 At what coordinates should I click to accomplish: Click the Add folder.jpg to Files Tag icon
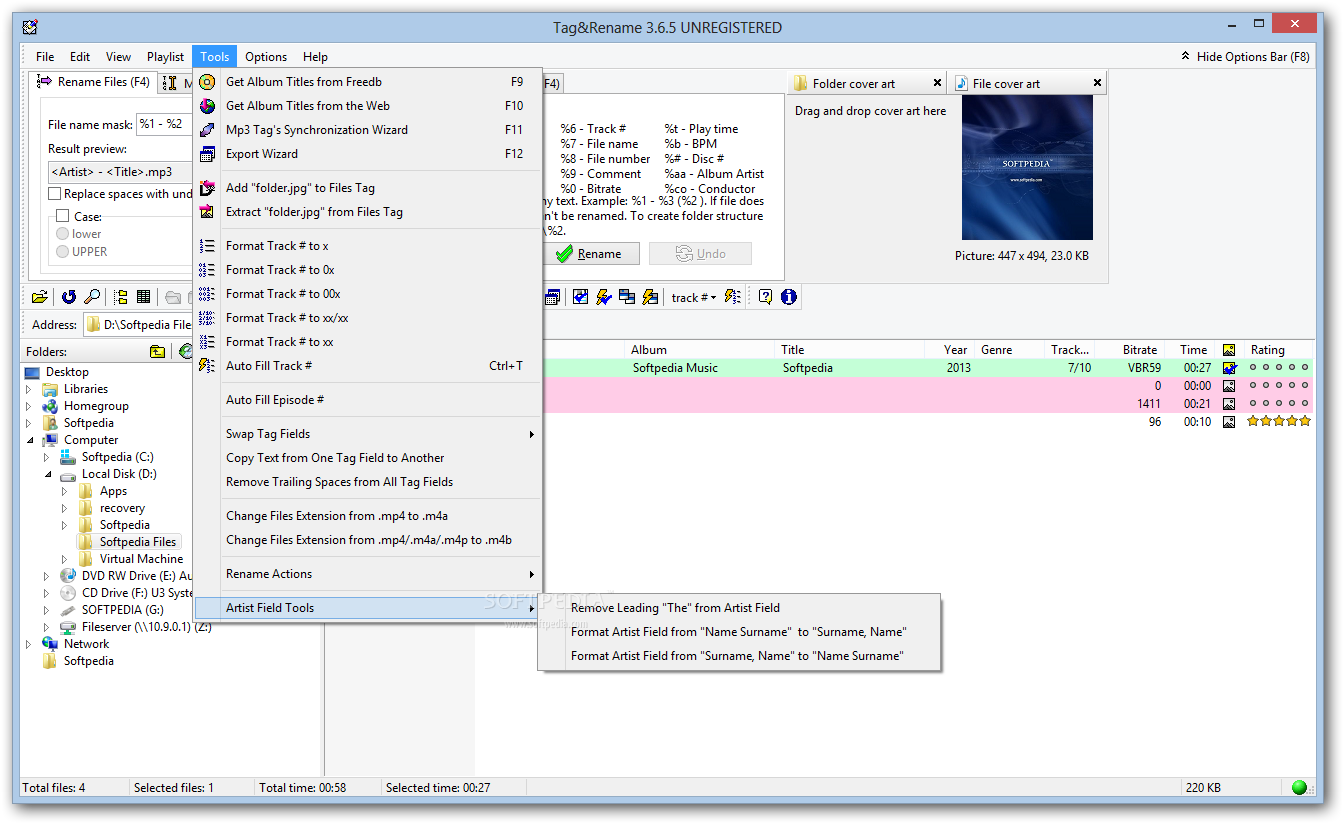(x=207, y=188)
